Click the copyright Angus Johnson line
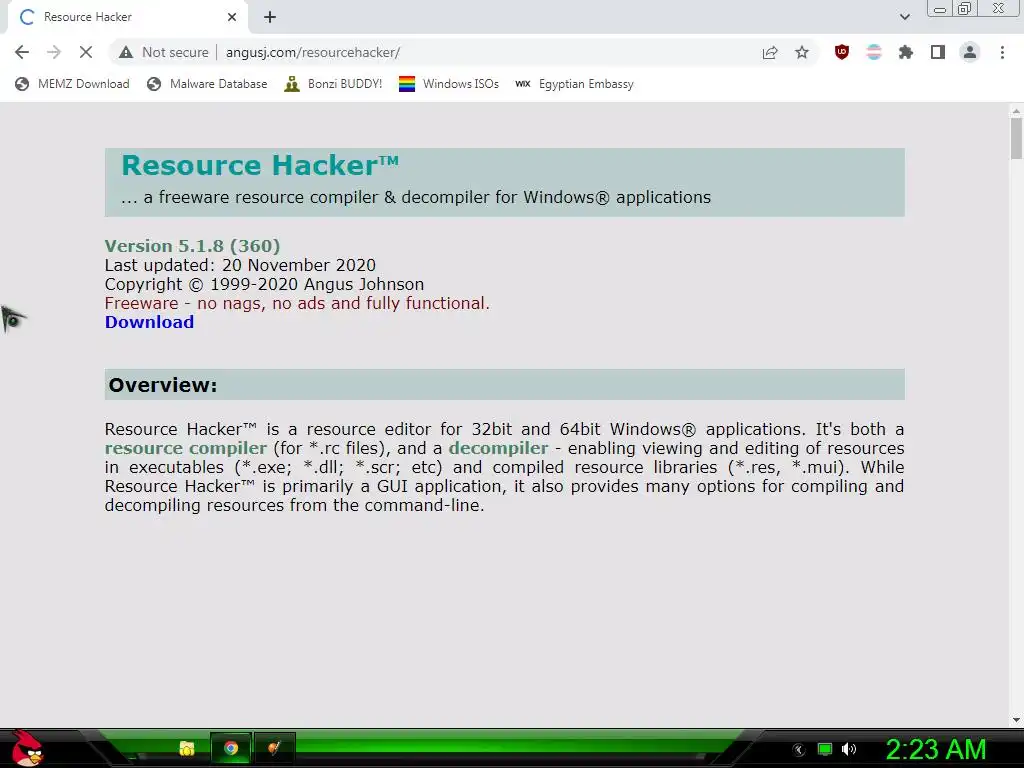The height and width of the screenshot is (768, 1024). click(264, 284)
